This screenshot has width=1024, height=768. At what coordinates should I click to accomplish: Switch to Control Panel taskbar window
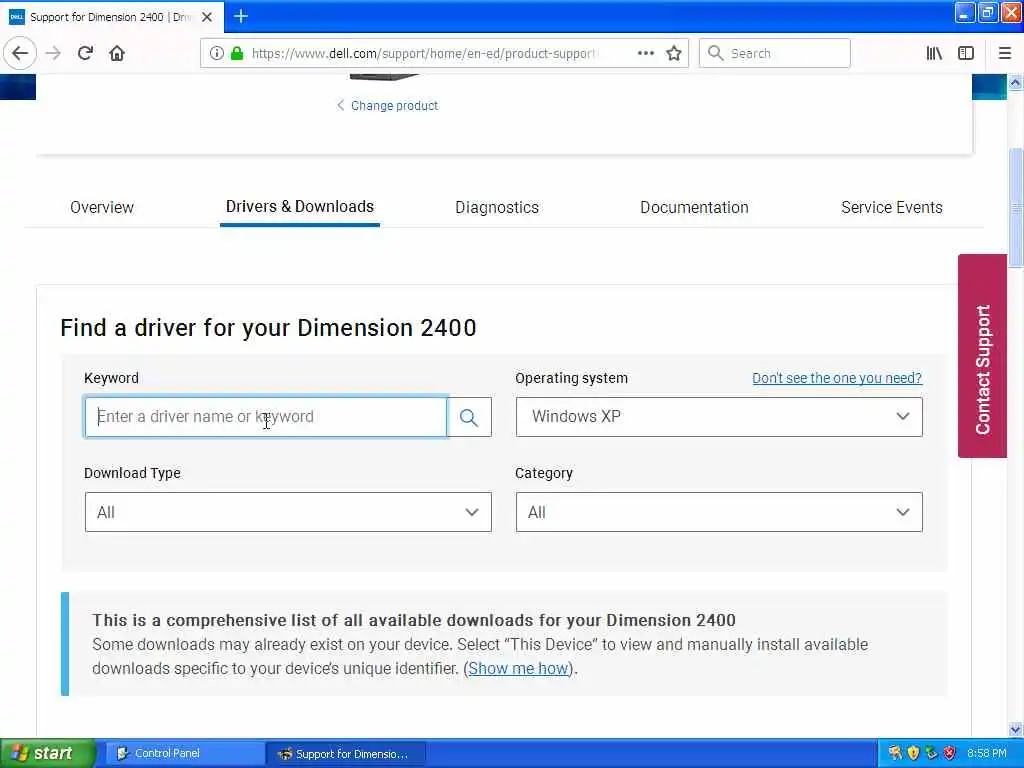point(185,754)
